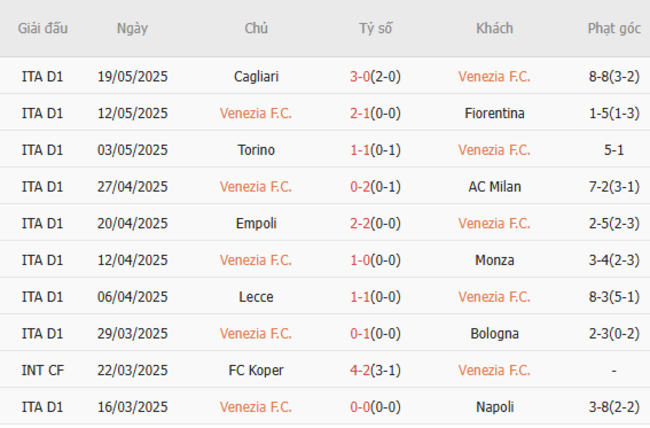Open the 2-1 score against Fiorentina
The height and width of the screenshot is (428, 650).
[x=361, y=114]
